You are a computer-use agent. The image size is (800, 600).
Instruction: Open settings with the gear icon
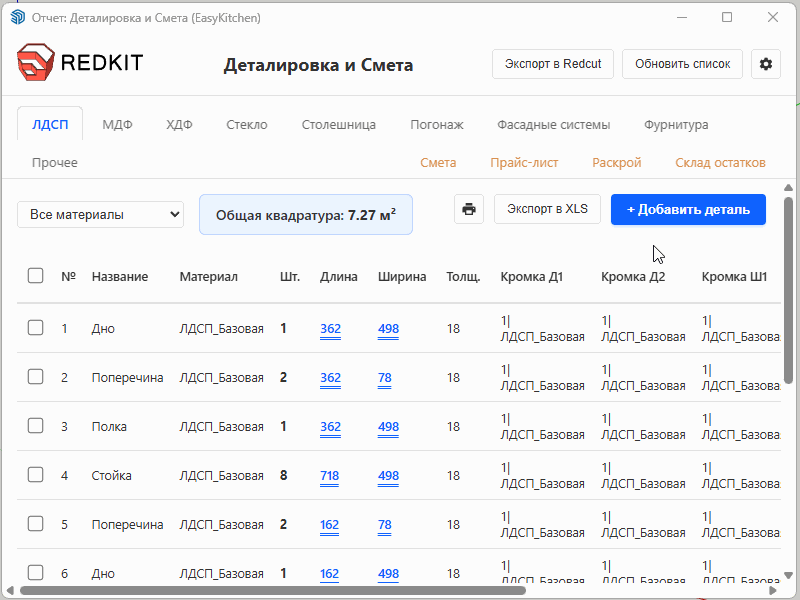pos(765,64)
